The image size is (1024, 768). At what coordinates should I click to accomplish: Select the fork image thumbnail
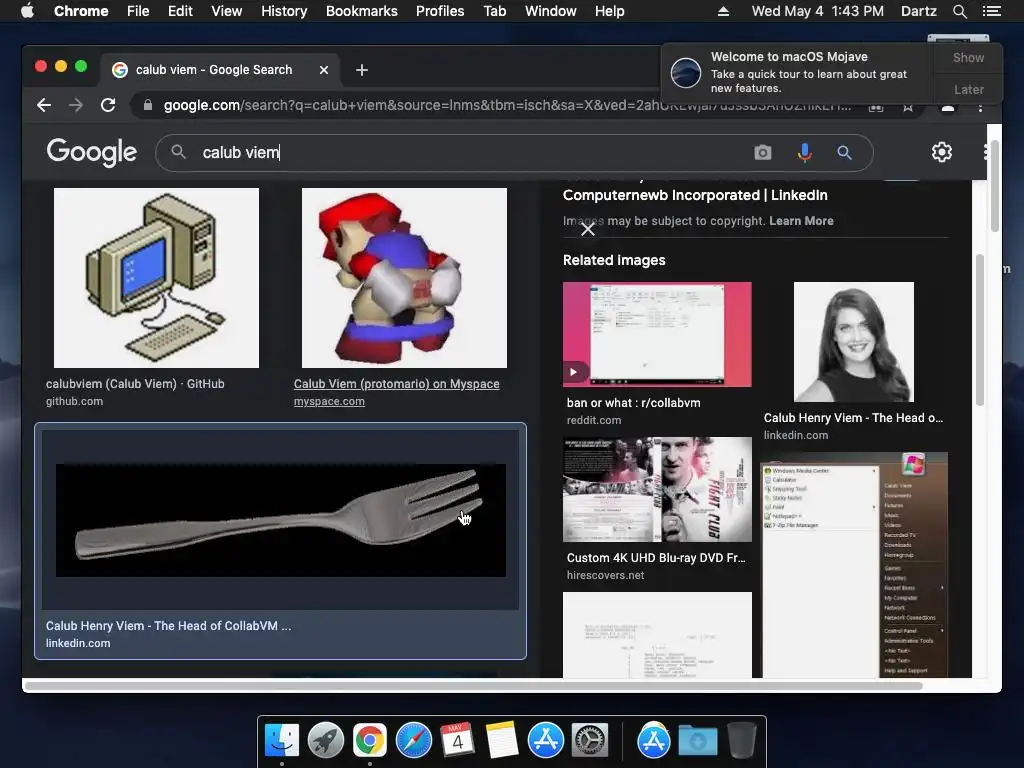281,520
